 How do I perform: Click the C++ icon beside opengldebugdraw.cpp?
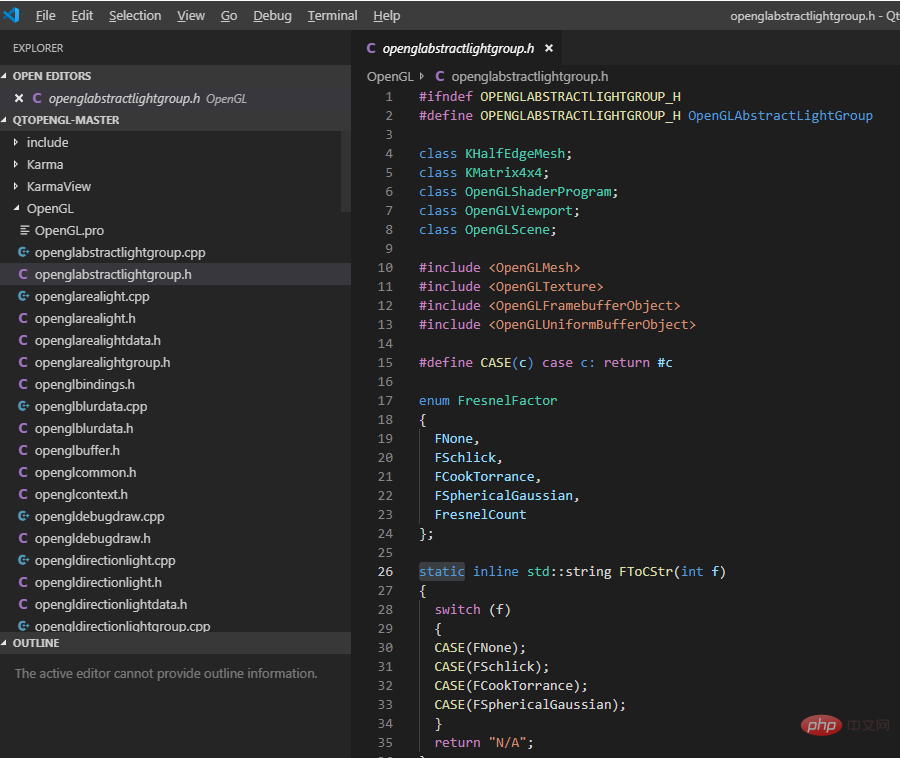coord(24,516)
